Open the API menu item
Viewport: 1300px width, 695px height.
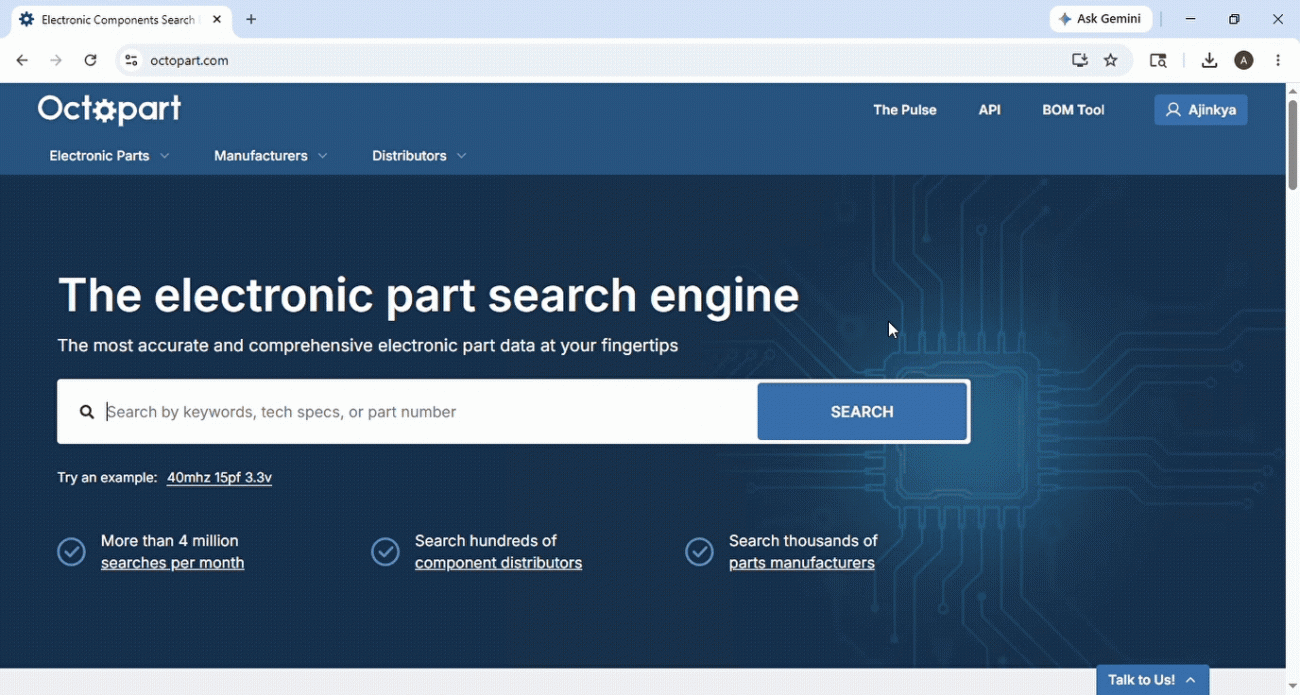(990, 110)
